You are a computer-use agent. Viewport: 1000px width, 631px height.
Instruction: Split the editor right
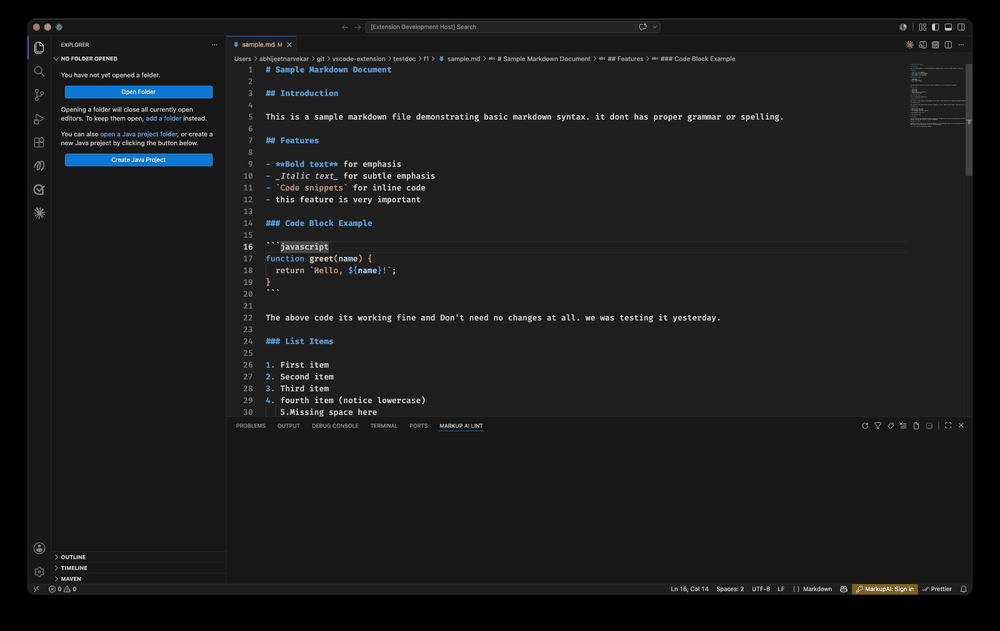948,45
